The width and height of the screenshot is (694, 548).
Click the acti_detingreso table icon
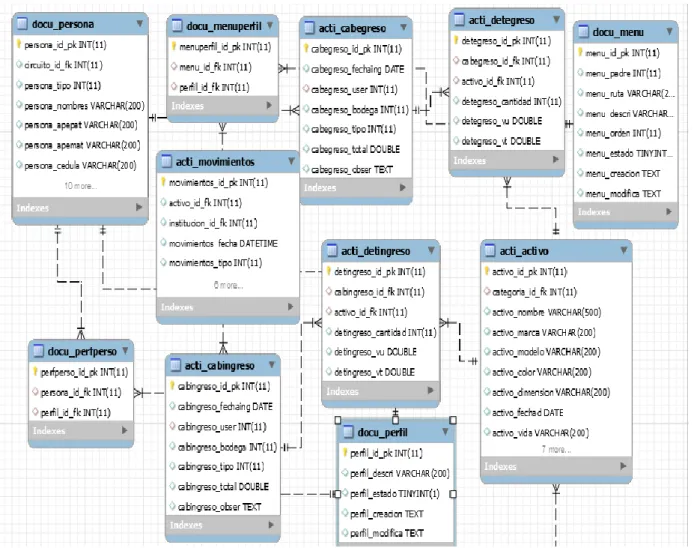coord(332,251)
